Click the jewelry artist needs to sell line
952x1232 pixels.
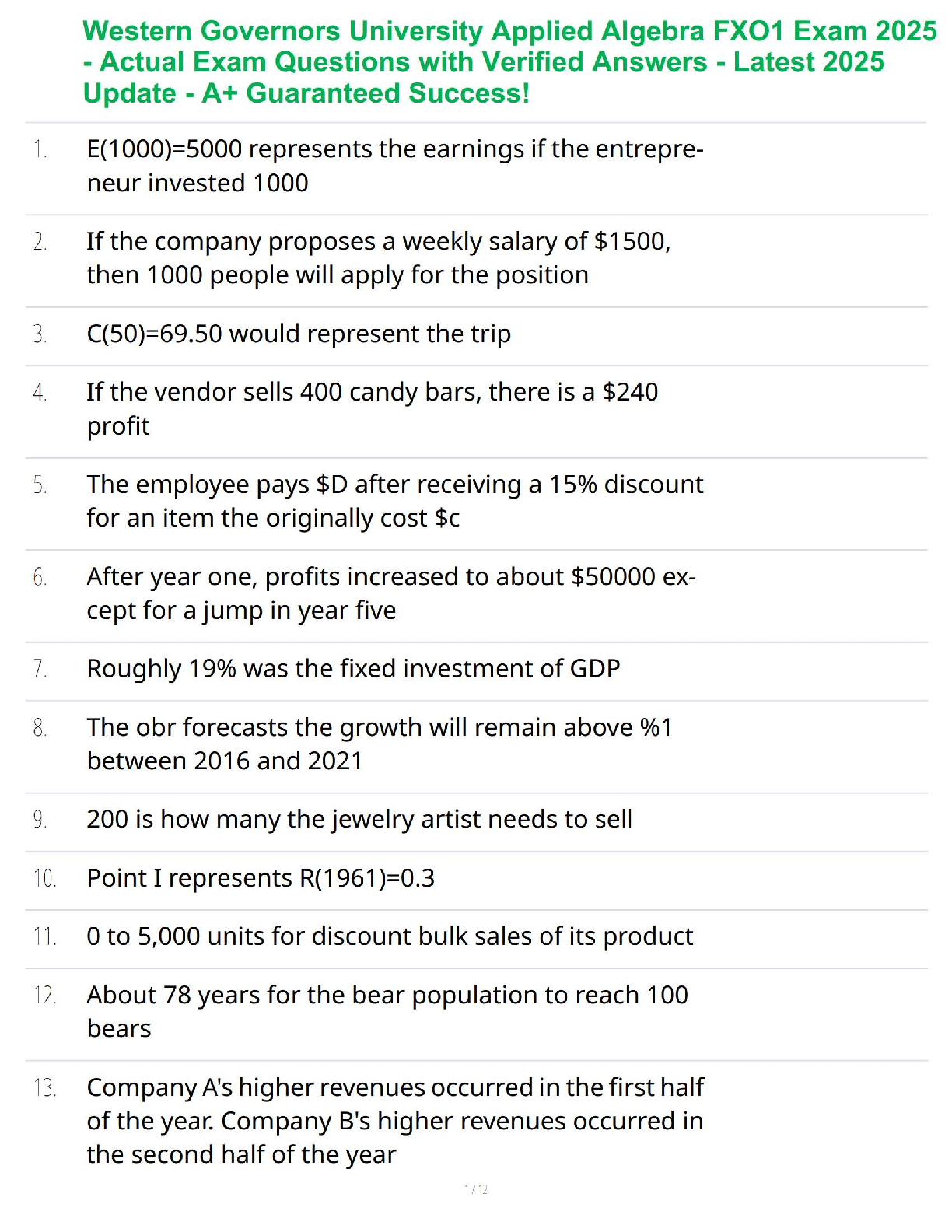(x=359, y=820)
